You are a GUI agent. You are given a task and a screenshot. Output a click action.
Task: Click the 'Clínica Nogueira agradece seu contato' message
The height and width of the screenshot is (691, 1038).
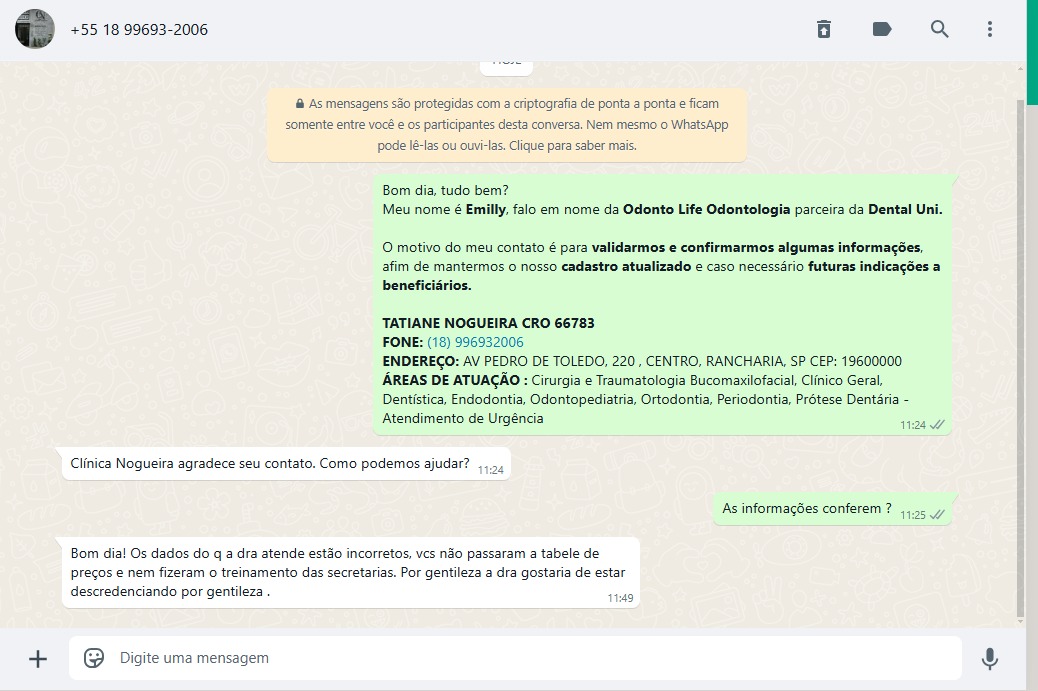[x=270, y=464]
